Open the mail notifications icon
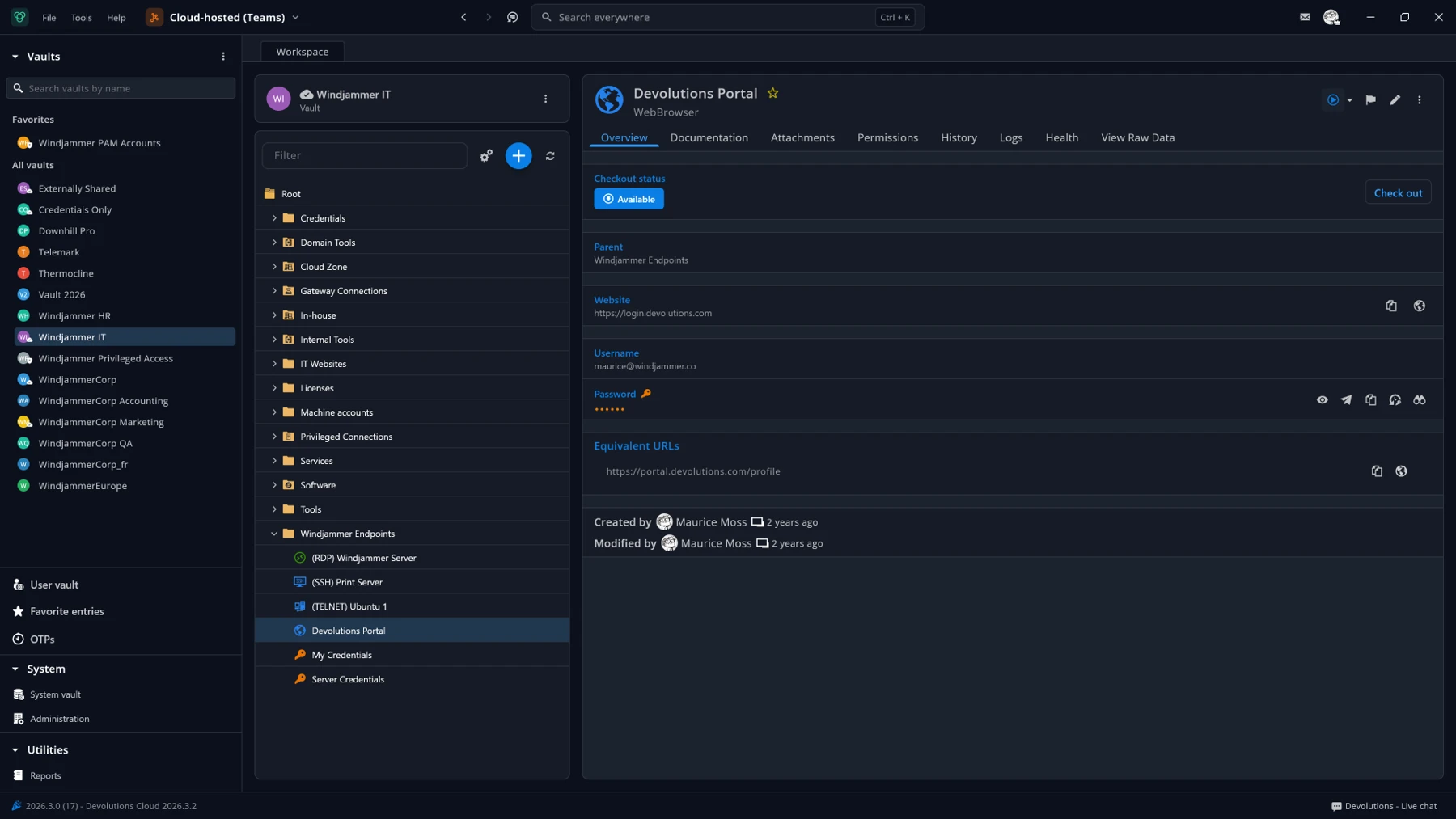The width and height of the screenshot is (1456, 819). tap(1305, 17)
